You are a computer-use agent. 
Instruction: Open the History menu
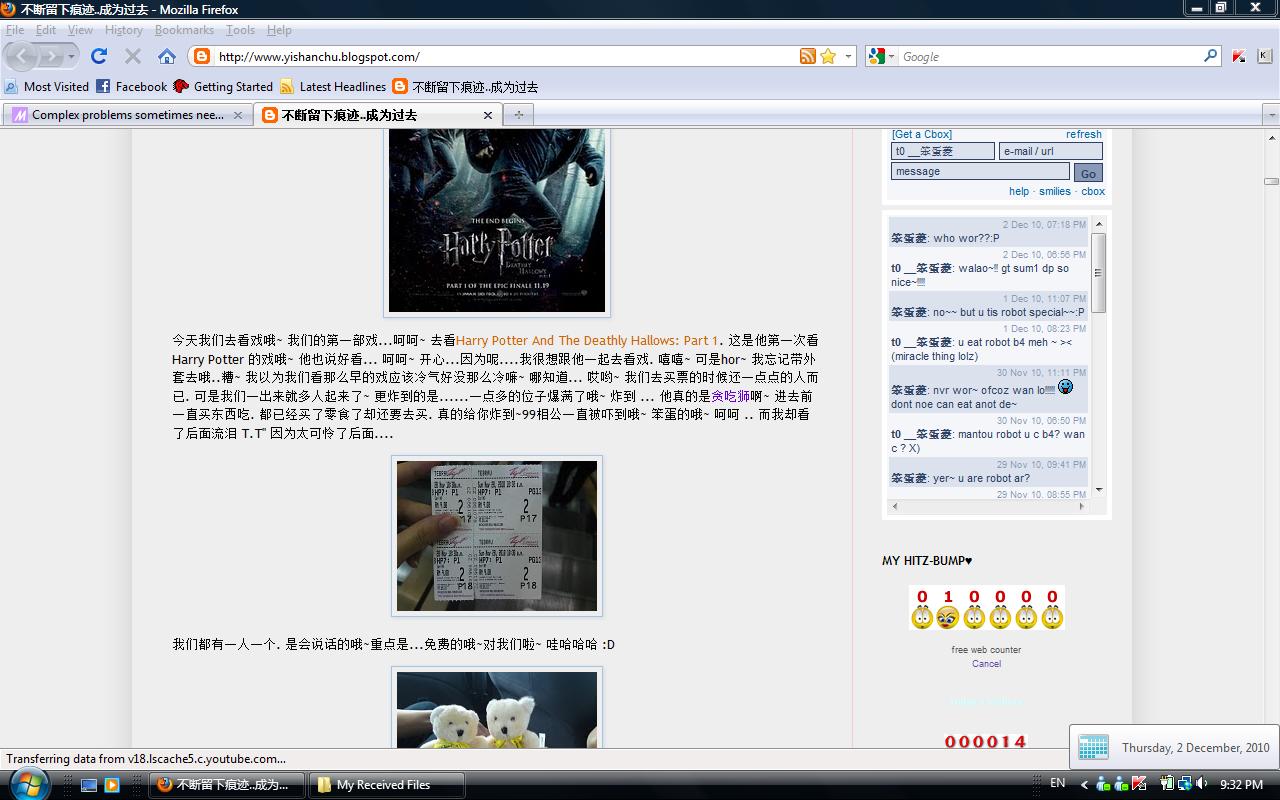[124, 30]
